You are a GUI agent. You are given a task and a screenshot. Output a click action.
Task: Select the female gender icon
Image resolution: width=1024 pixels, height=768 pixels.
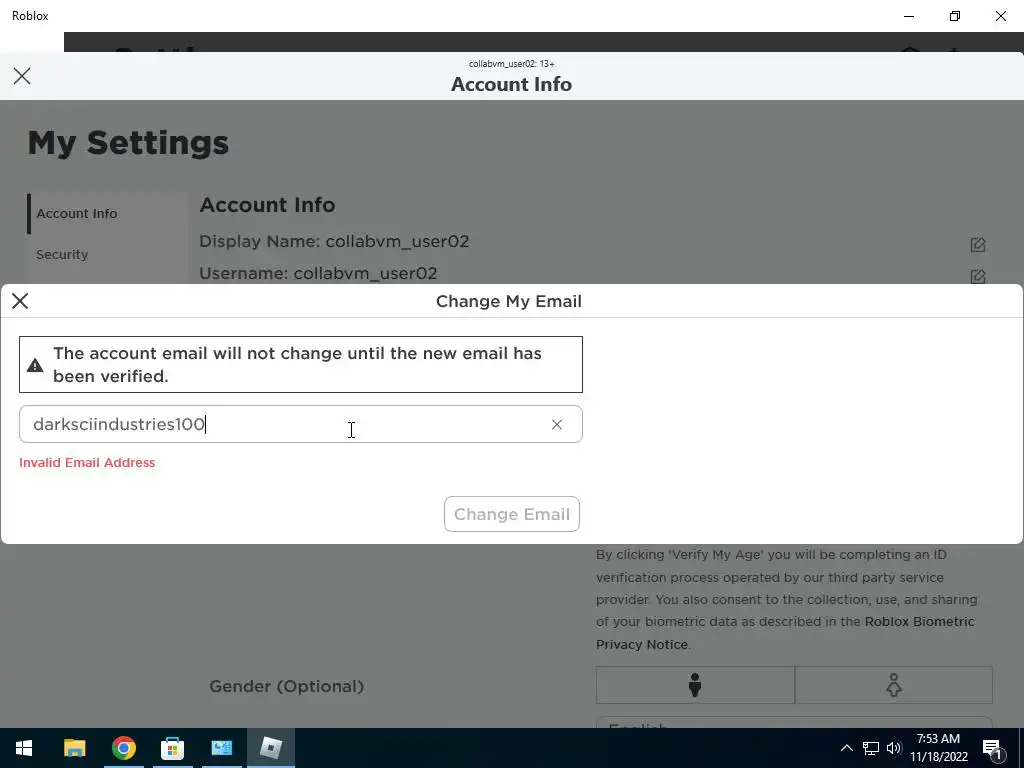click(893, 685)
